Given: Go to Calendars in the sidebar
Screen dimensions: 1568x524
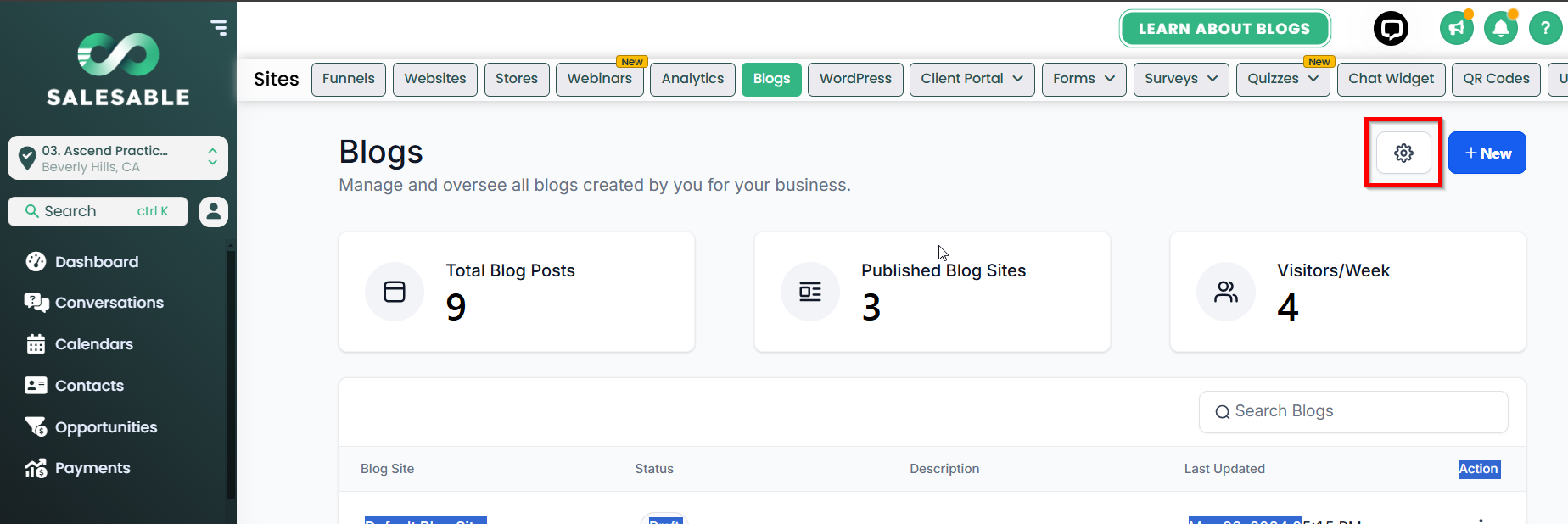Looking at the screenshot, I should pos(94,344).
